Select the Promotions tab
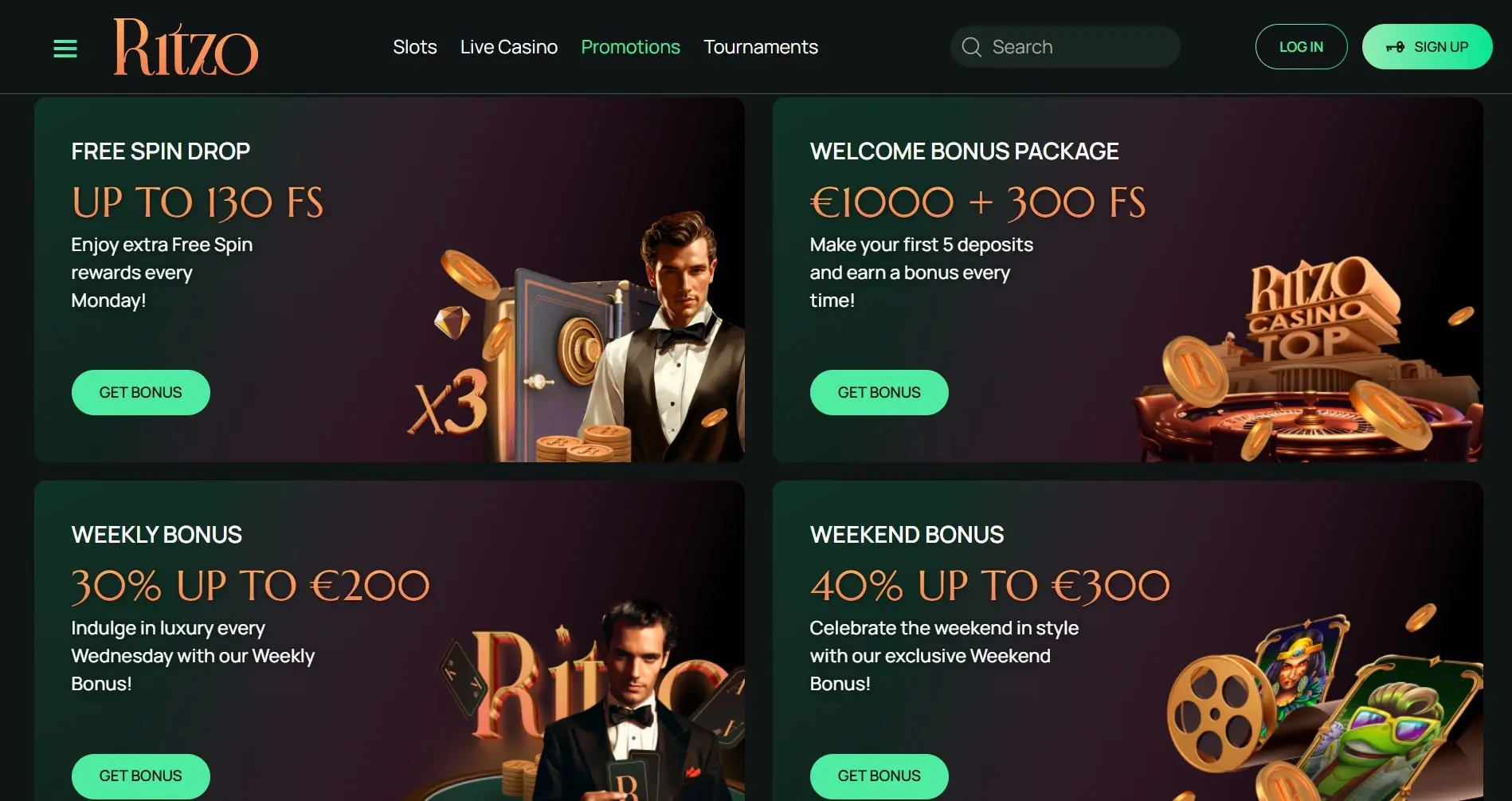 pos(630,47)
